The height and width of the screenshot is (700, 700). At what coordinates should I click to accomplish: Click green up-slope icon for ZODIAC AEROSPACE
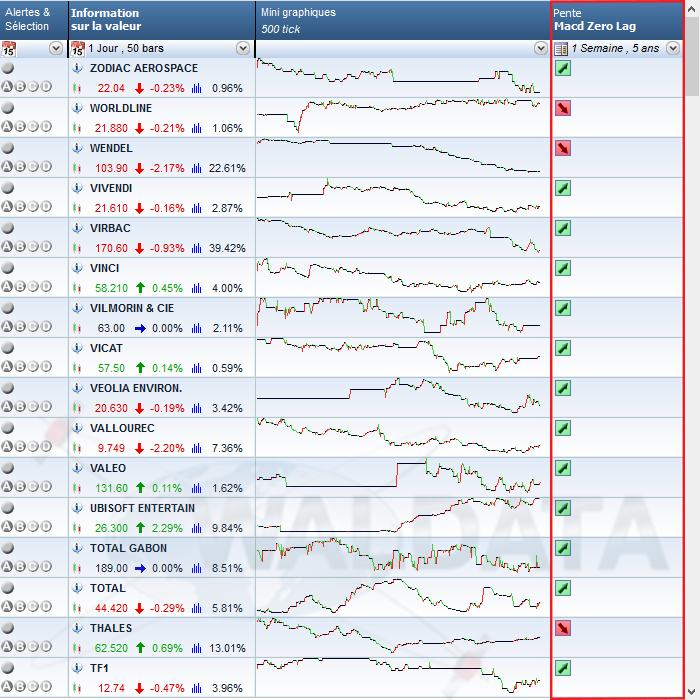[x=563, y=68]
